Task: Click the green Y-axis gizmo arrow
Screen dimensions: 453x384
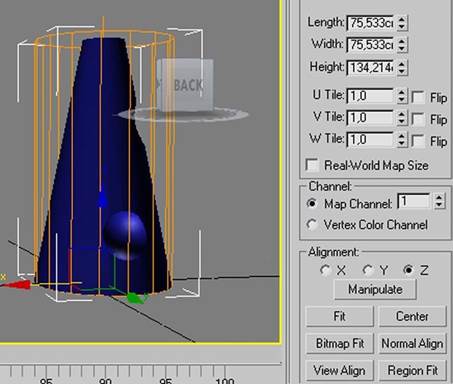Action: pyautogui.click(x=137, y=297)
